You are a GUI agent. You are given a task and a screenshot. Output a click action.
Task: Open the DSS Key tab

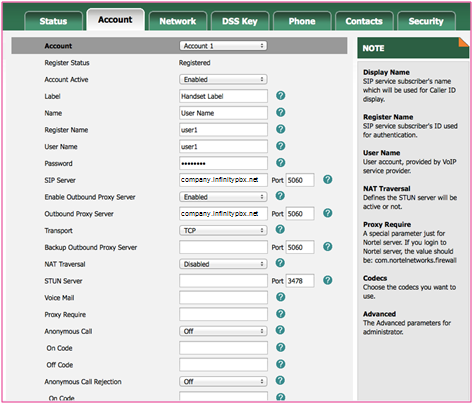pos(240,21)
